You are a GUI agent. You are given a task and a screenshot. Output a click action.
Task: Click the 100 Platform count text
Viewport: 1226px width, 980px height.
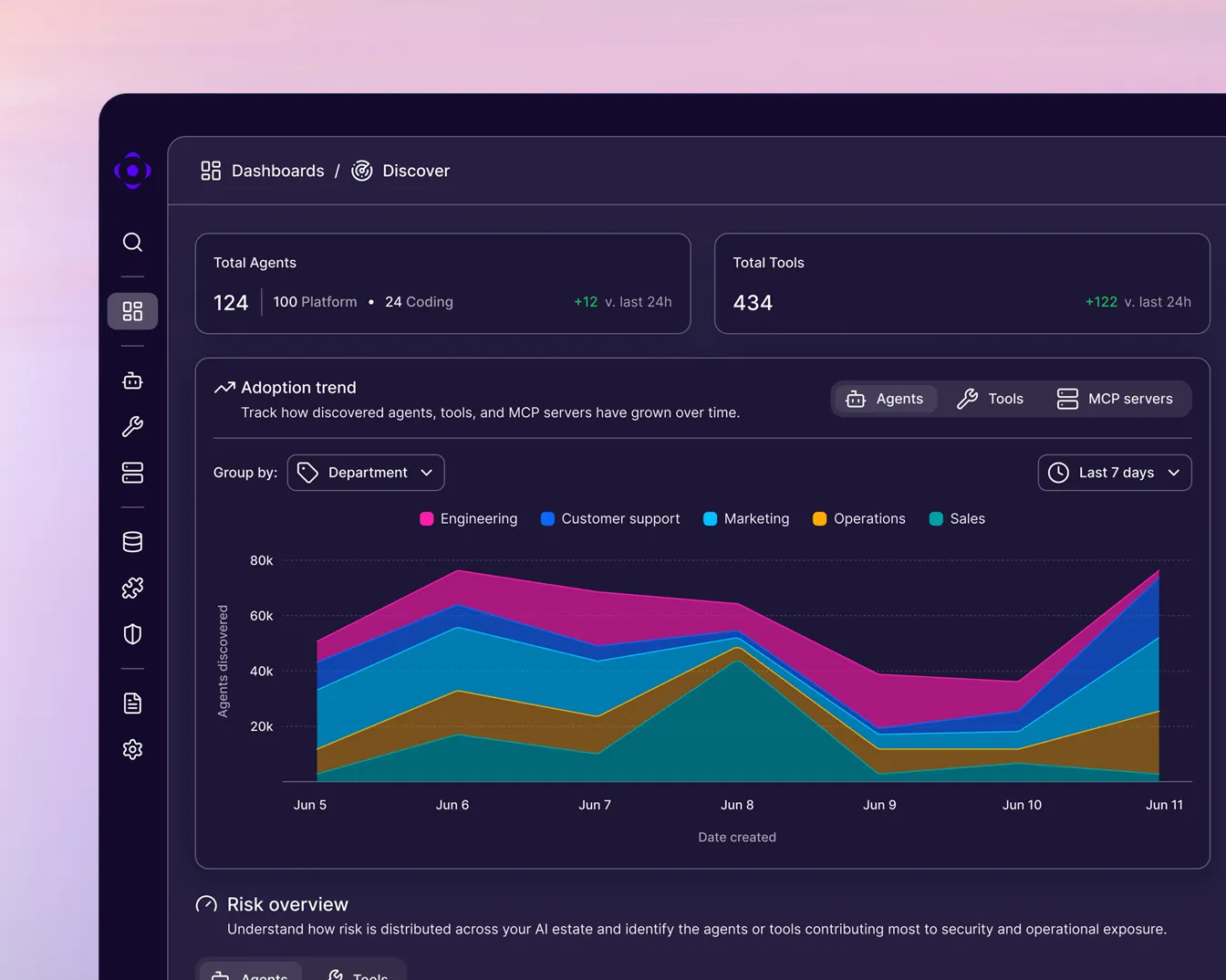[x=315, y=302]
